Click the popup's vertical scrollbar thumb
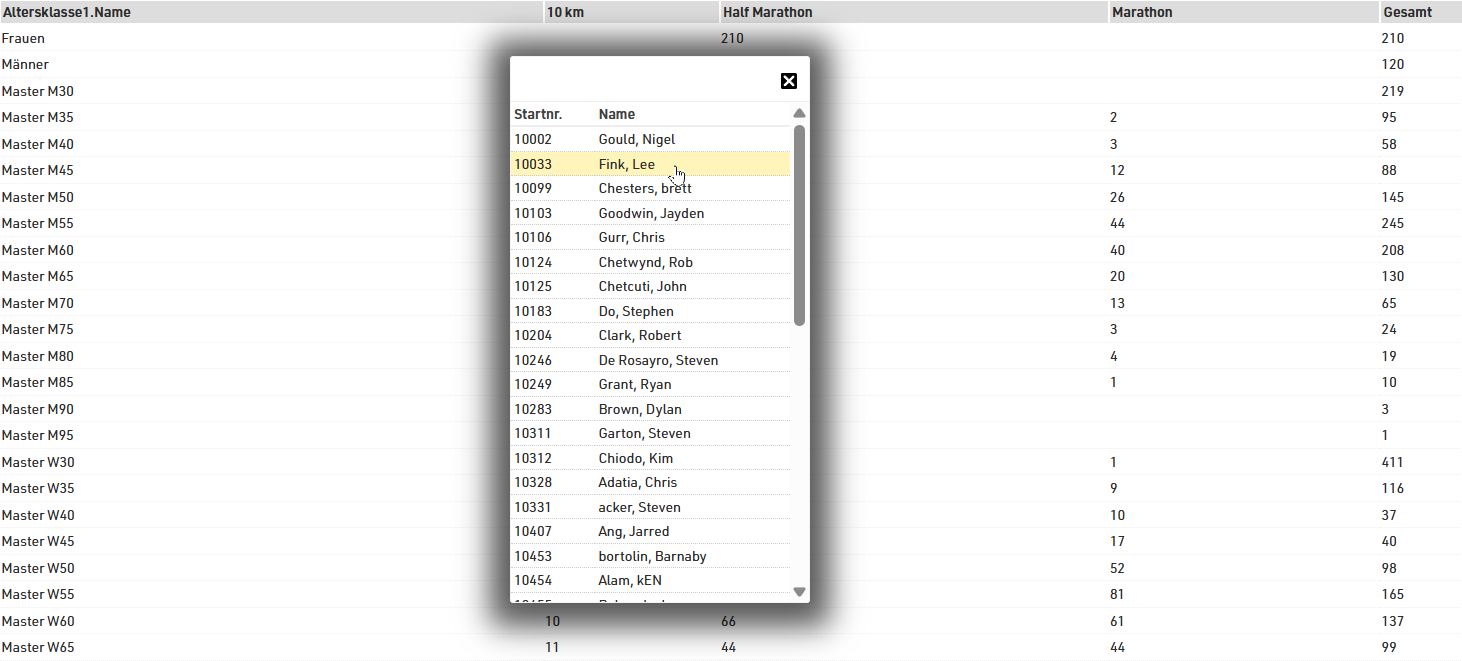1462x661 pixels. (x=799, y=225)
